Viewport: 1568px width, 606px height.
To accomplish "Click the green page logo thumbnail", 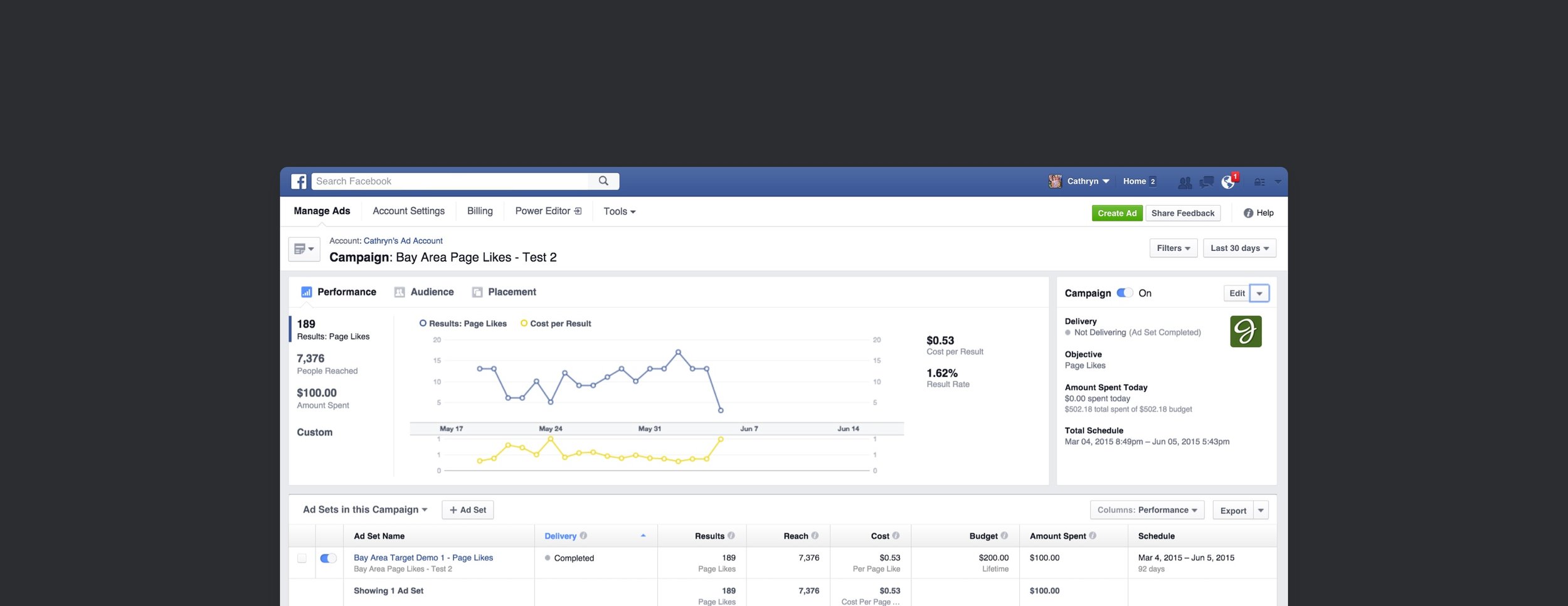I will pos(1246,332).
